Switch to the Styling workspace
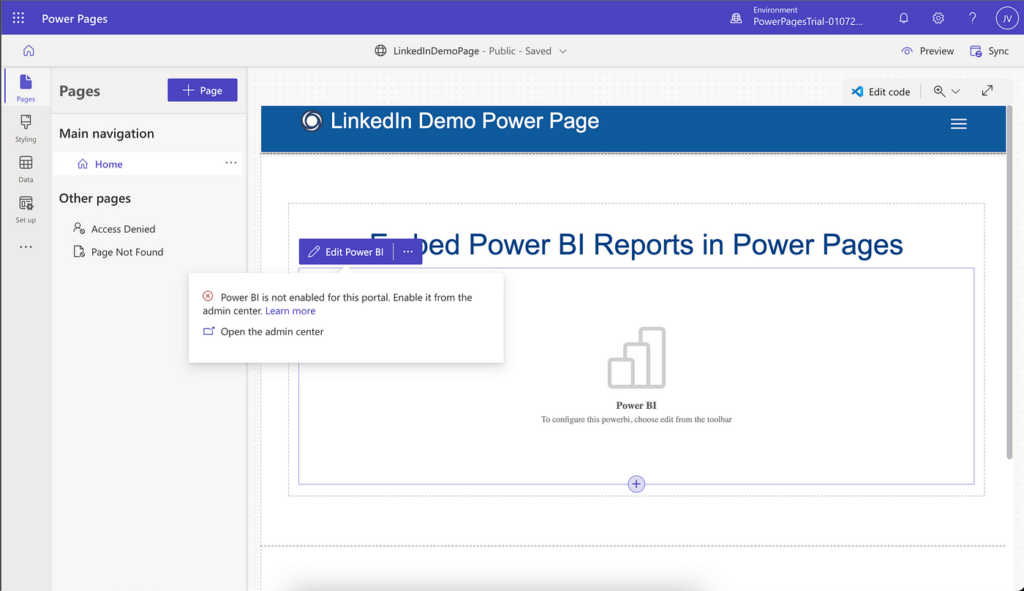The image size is (1024, 591). click(x=25, y=129)
